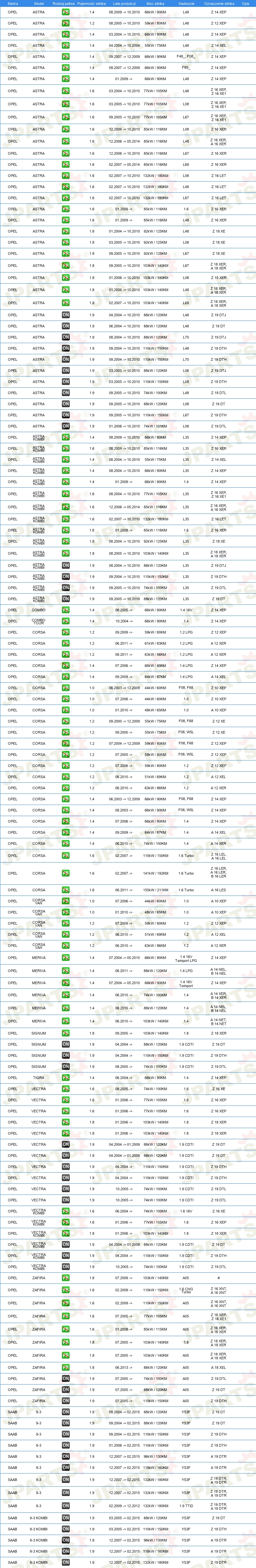The image size is (256, 1568).
Task: Click the Lata produkcji column header
Action: coord(124,4)
